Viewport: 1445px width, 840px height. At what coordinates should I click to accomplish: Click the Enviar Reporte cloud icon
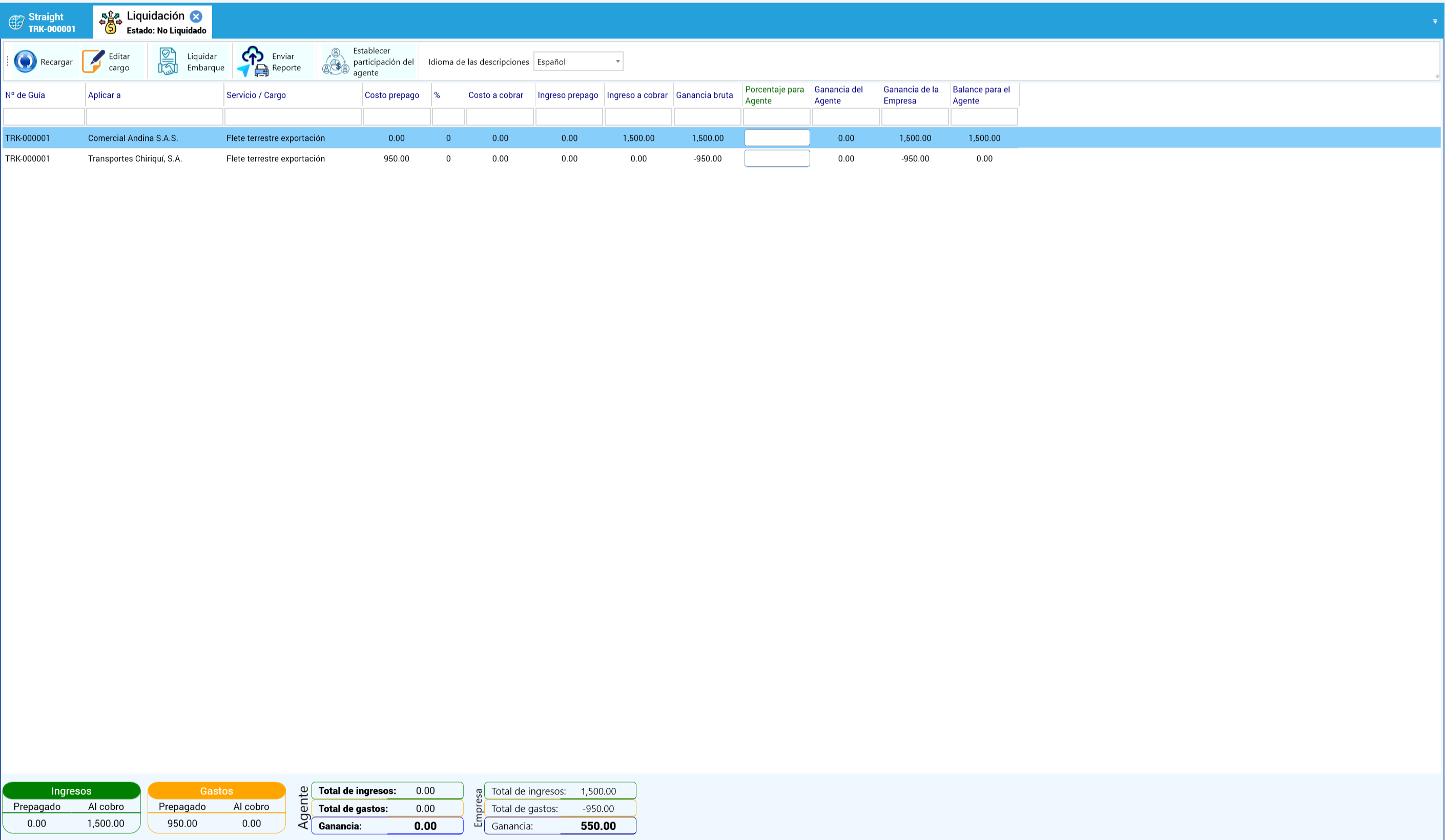coord(253,61)
